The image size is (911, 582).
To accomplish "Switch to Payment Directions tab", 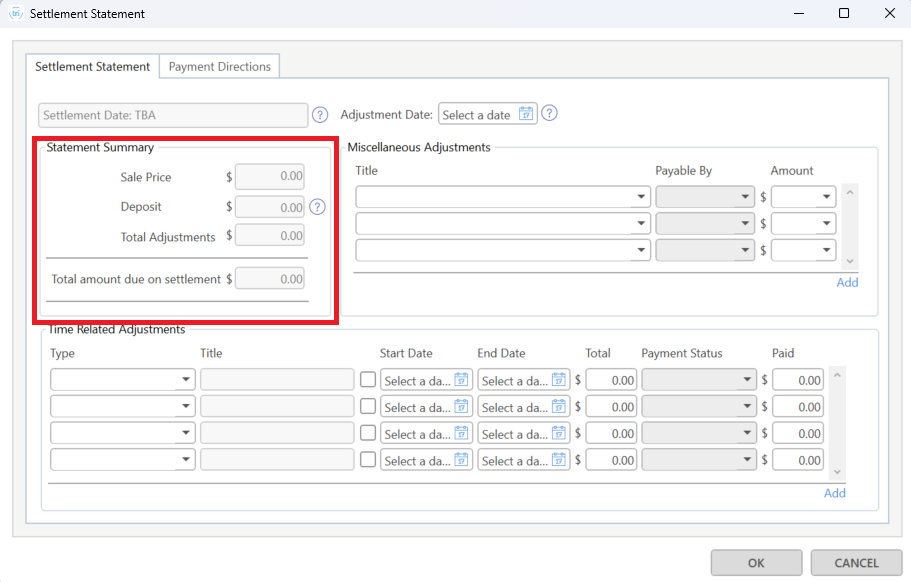I will pos(219,67).
